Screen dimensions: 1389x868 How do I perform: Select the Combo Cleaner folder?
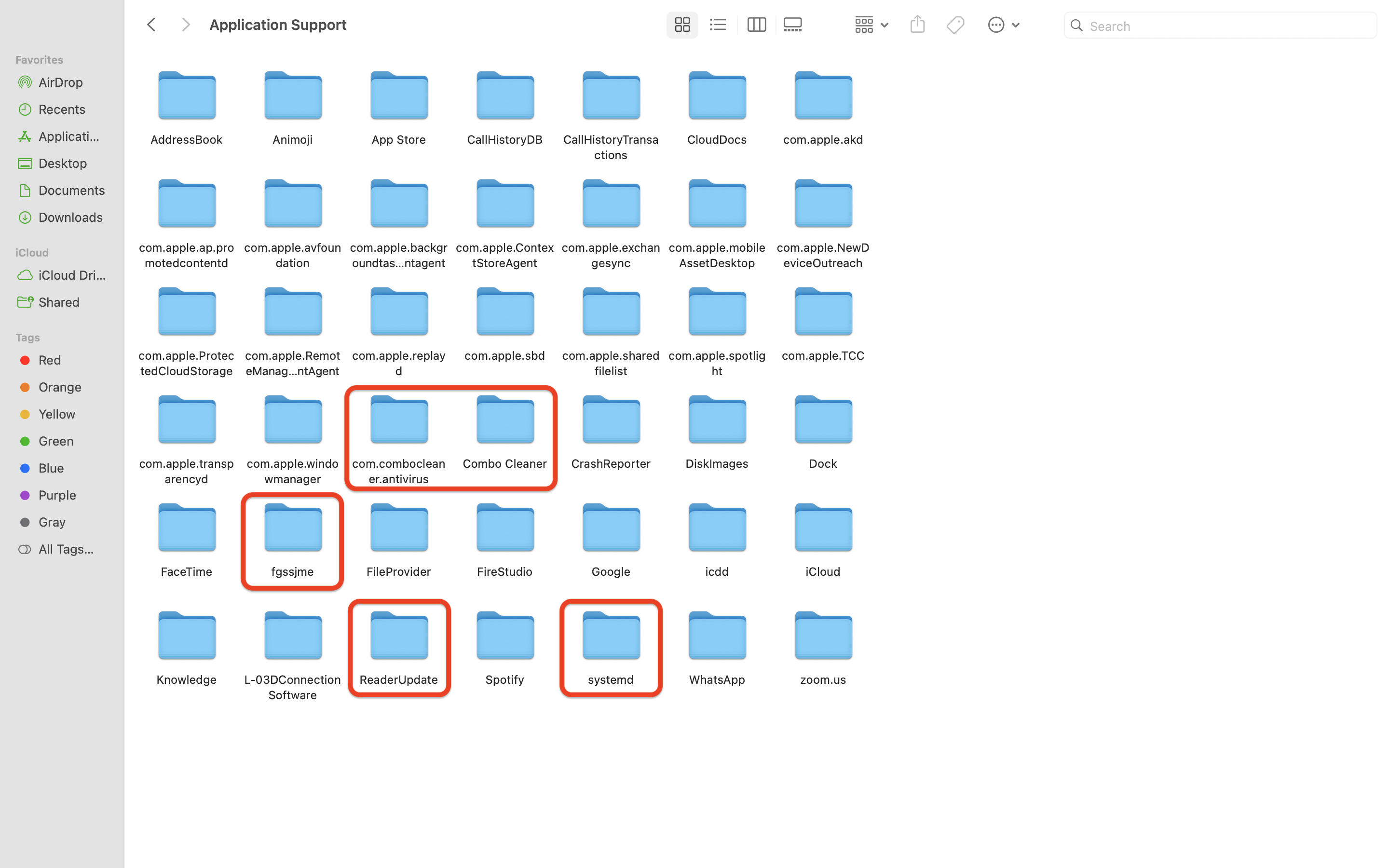coord(504,422)
